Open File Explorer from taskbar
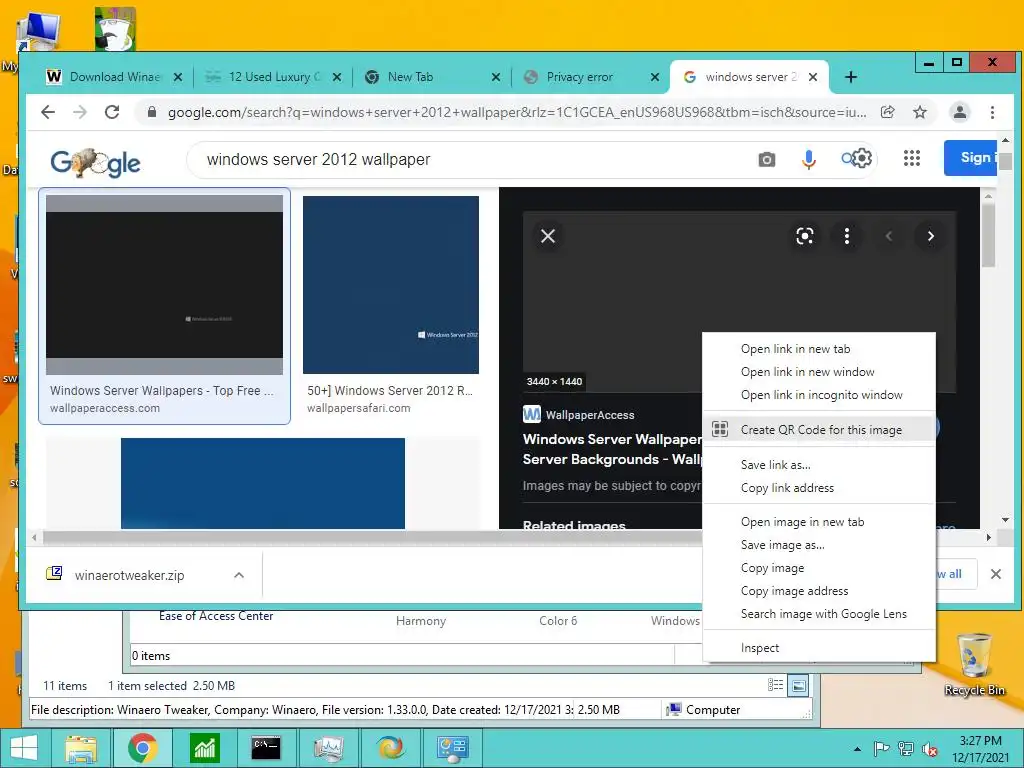This screenshot has width=1024, height=768. pos(80,748)
